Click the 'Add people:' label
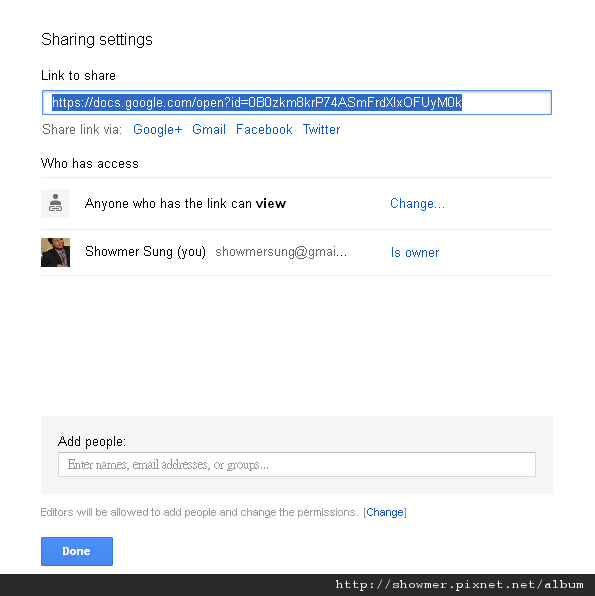 [x=92, y=442]
